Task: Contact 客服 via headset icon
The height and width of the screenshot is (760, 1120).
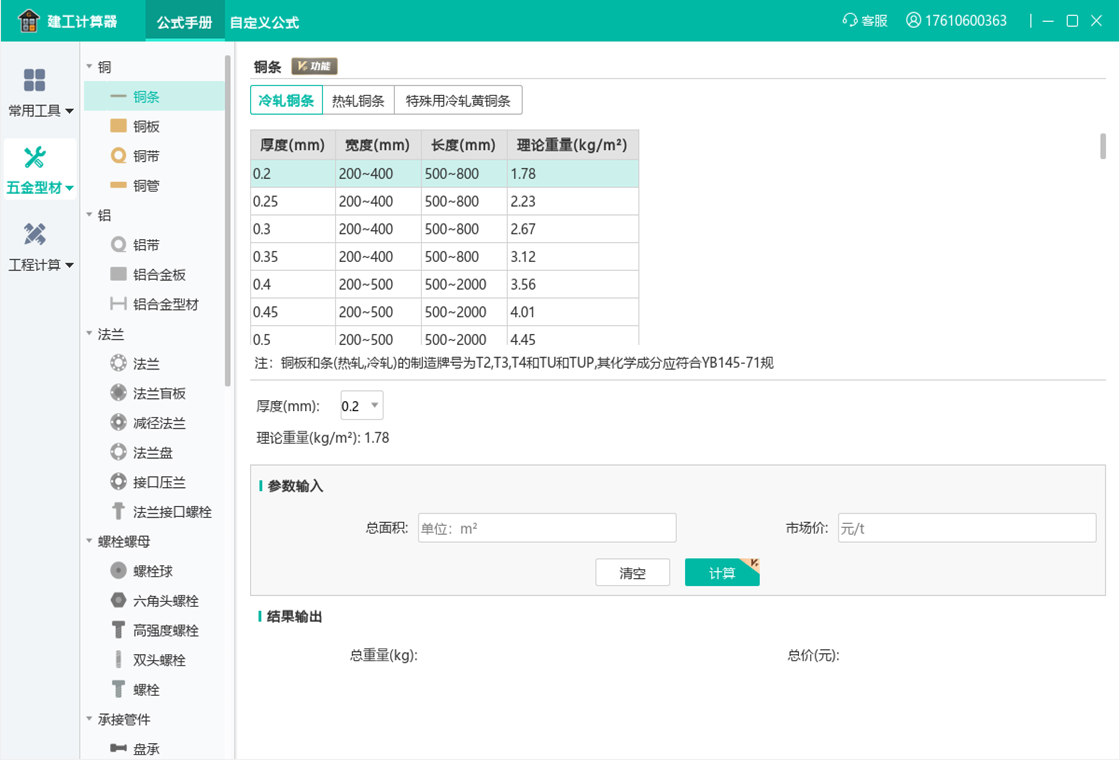Action: coord(850,20)
